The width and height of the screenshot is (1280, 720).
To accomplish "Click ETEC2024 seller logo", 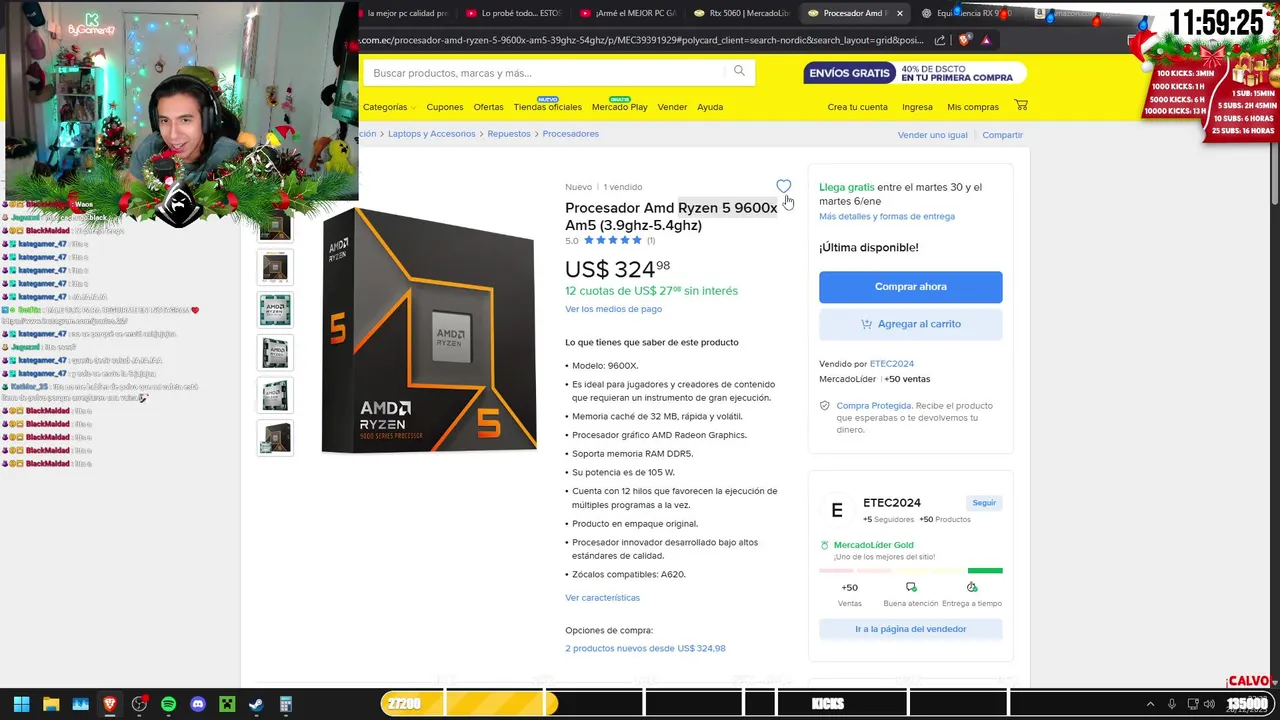I will coord(837,510).
